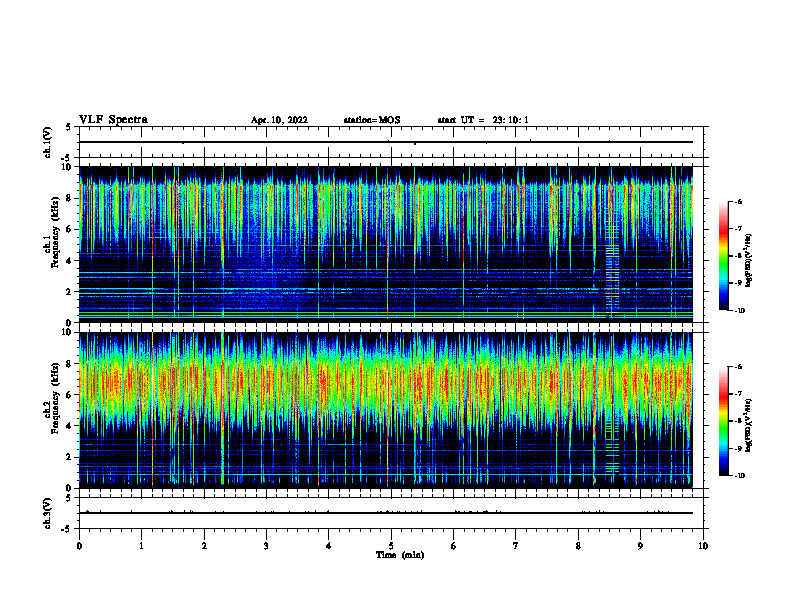Click the "-5" tick on ch.3(V) axis
Viewport: 792px width, 612px height.
(x=67, y=529)
